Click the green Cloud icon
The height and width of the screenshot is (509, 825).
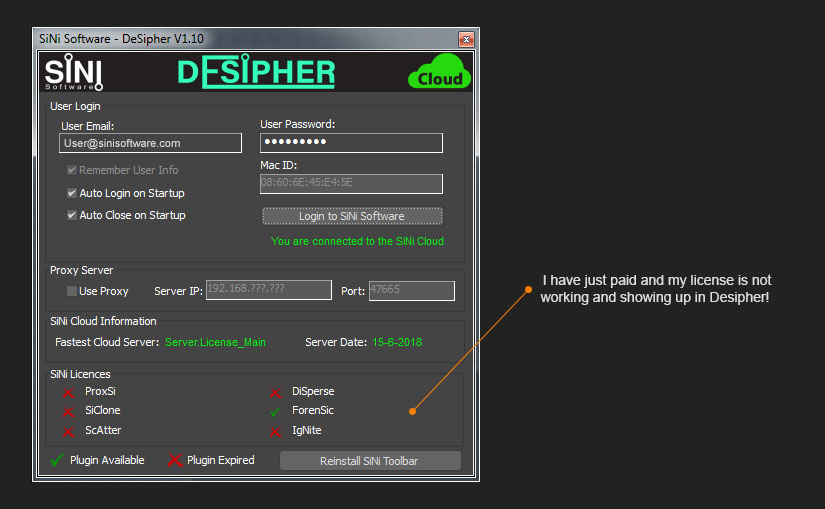tap(439, 71)
